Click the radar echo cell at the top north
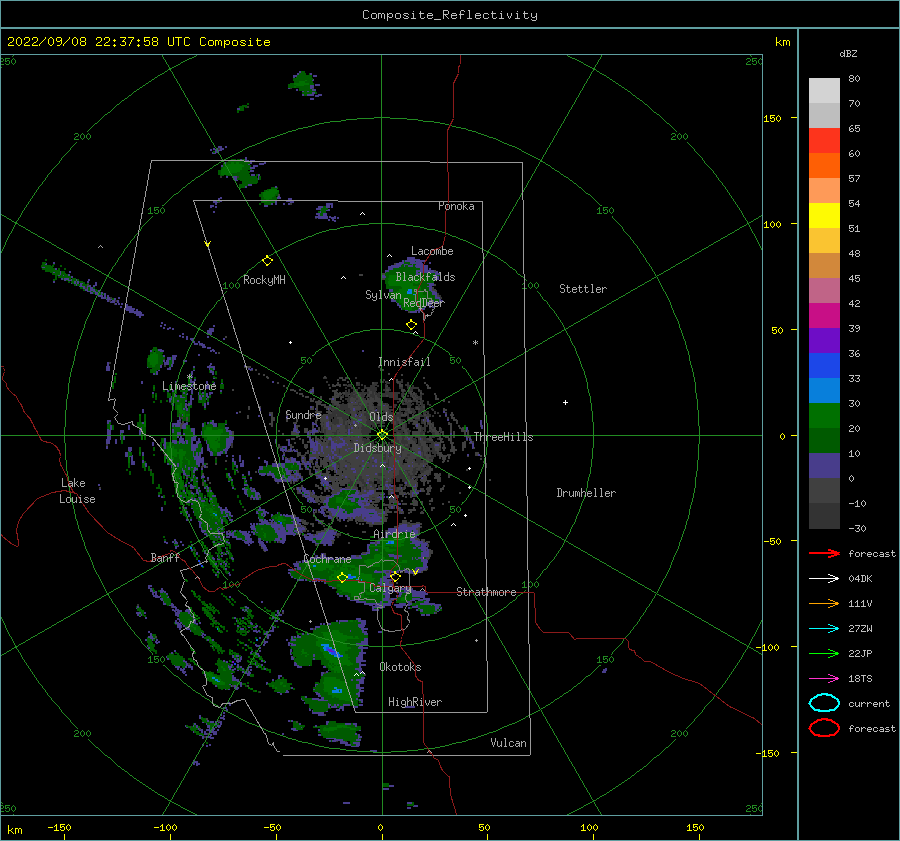Image resolution: width=900 pixels, height=841 pixels. point(302,84)
